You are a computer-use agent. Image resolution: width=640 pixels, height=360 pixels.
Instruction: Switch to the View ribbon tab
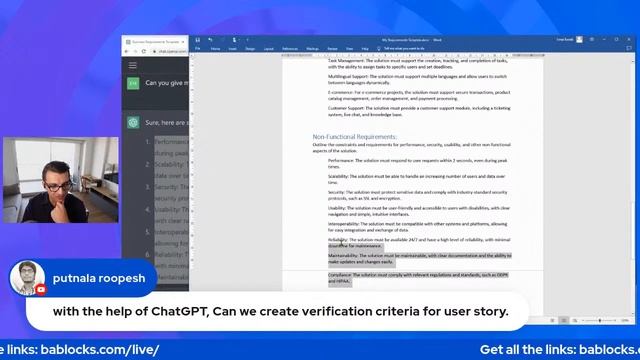(349, 49)
